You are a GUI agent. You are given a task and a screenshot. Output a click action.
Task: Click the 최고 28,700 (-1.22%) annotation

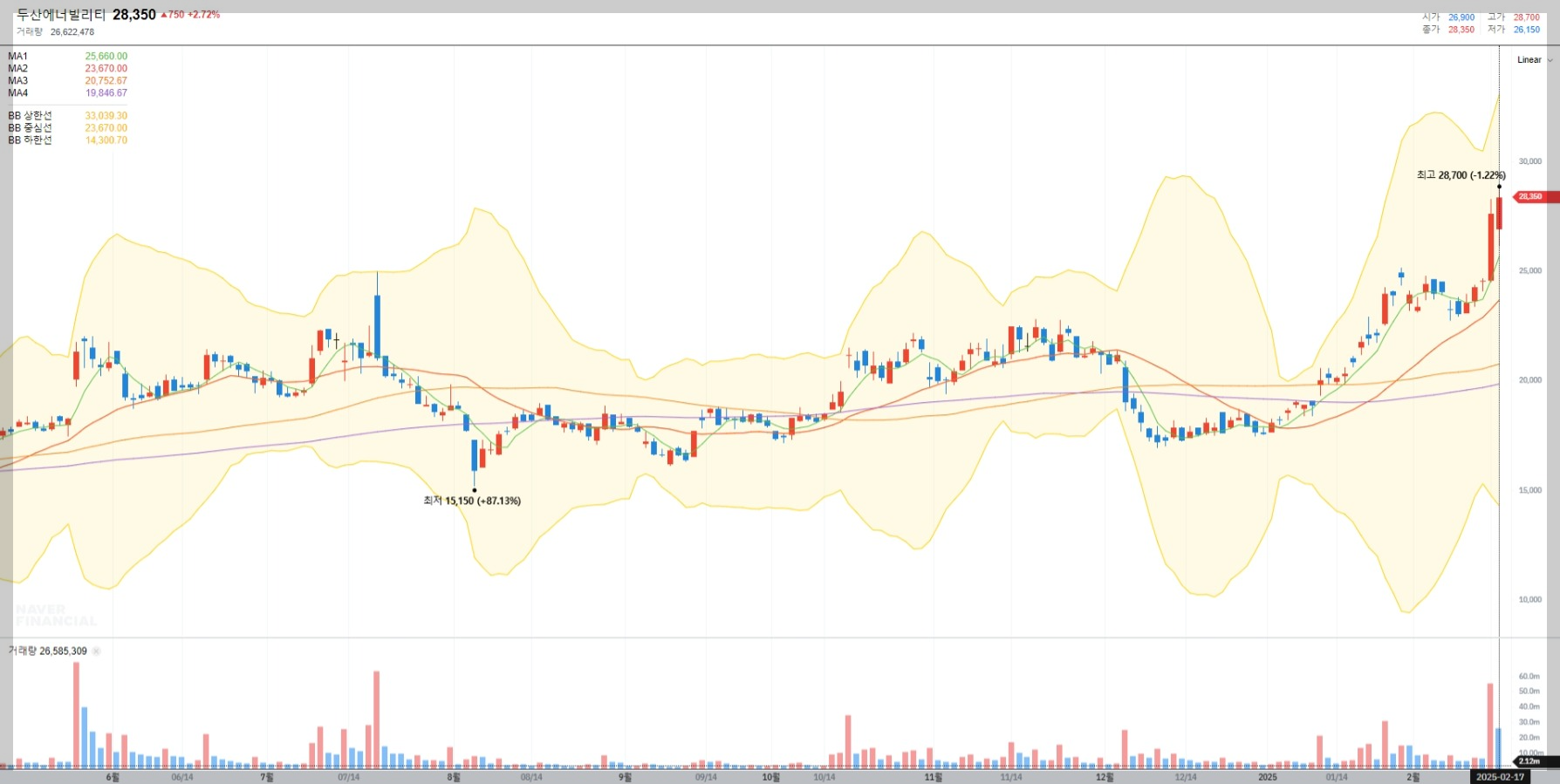click(1461, 175)
